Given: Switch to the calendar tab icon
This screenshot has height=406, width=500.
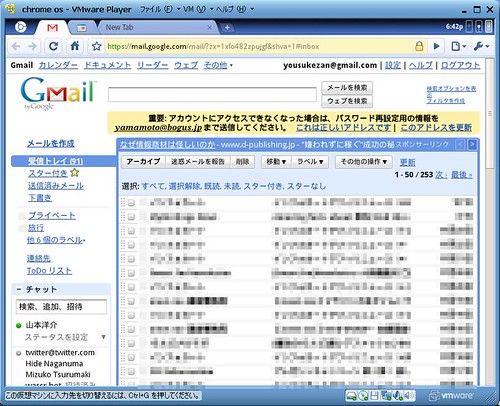Looking at the screenshot, I should pos(82,28).
